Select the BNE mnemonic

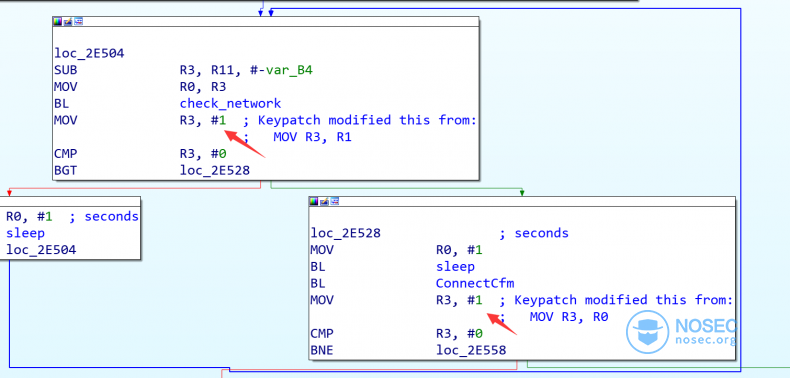(x=322, y=350)
